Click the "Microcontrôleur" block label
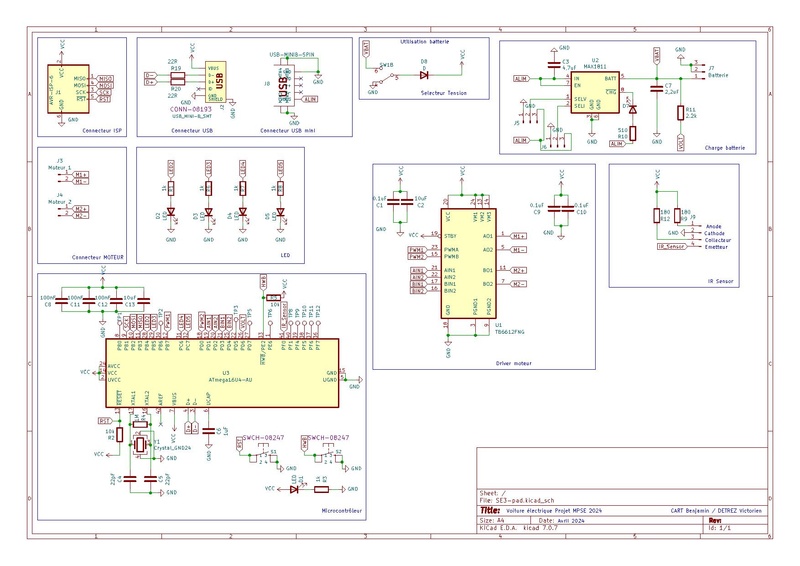Viewport: 800px width, 566px height. click(342, 510)
